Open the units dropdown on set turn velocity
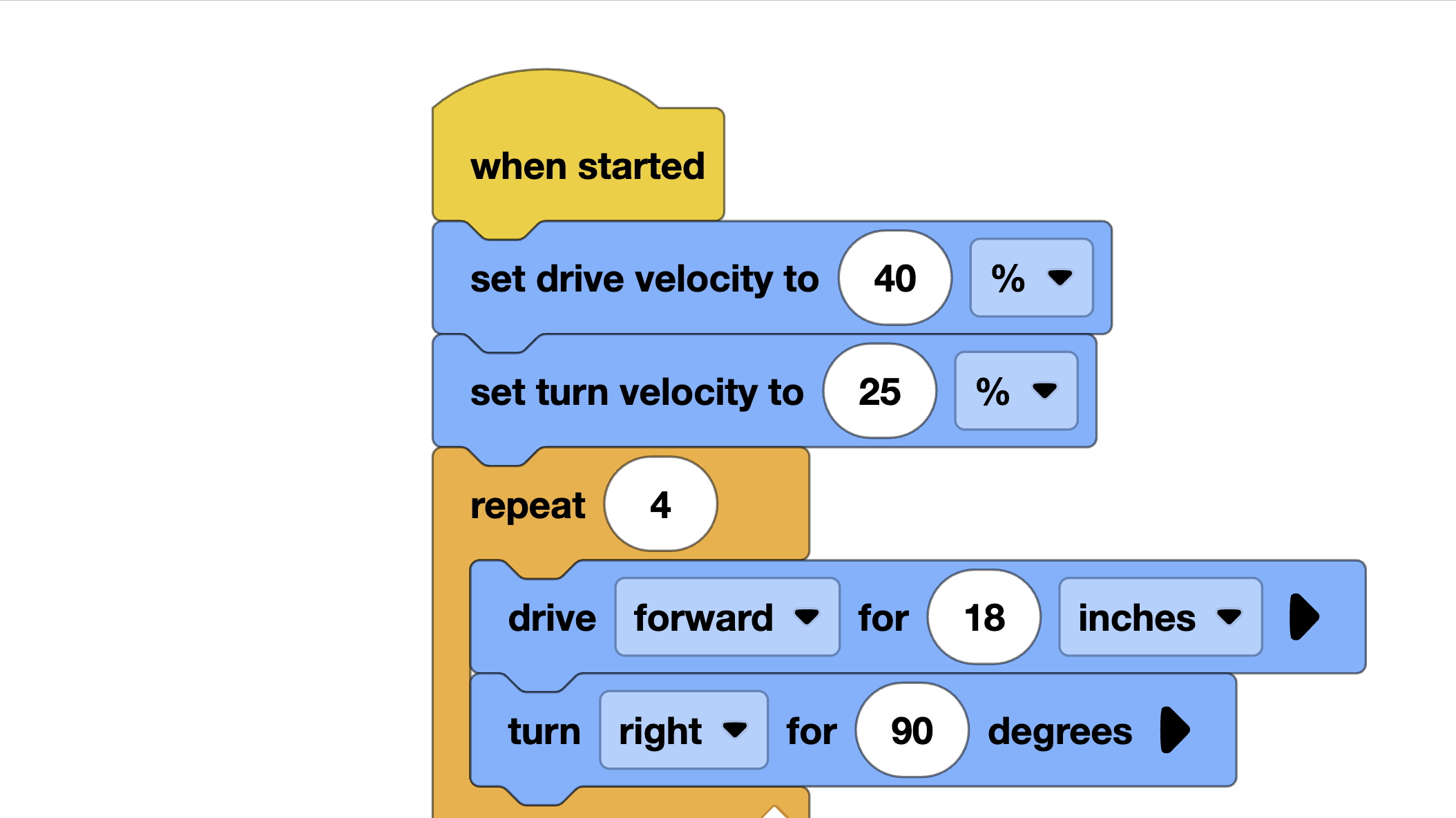Viewport: 1456px width, 818px height. coord(1015,392)
